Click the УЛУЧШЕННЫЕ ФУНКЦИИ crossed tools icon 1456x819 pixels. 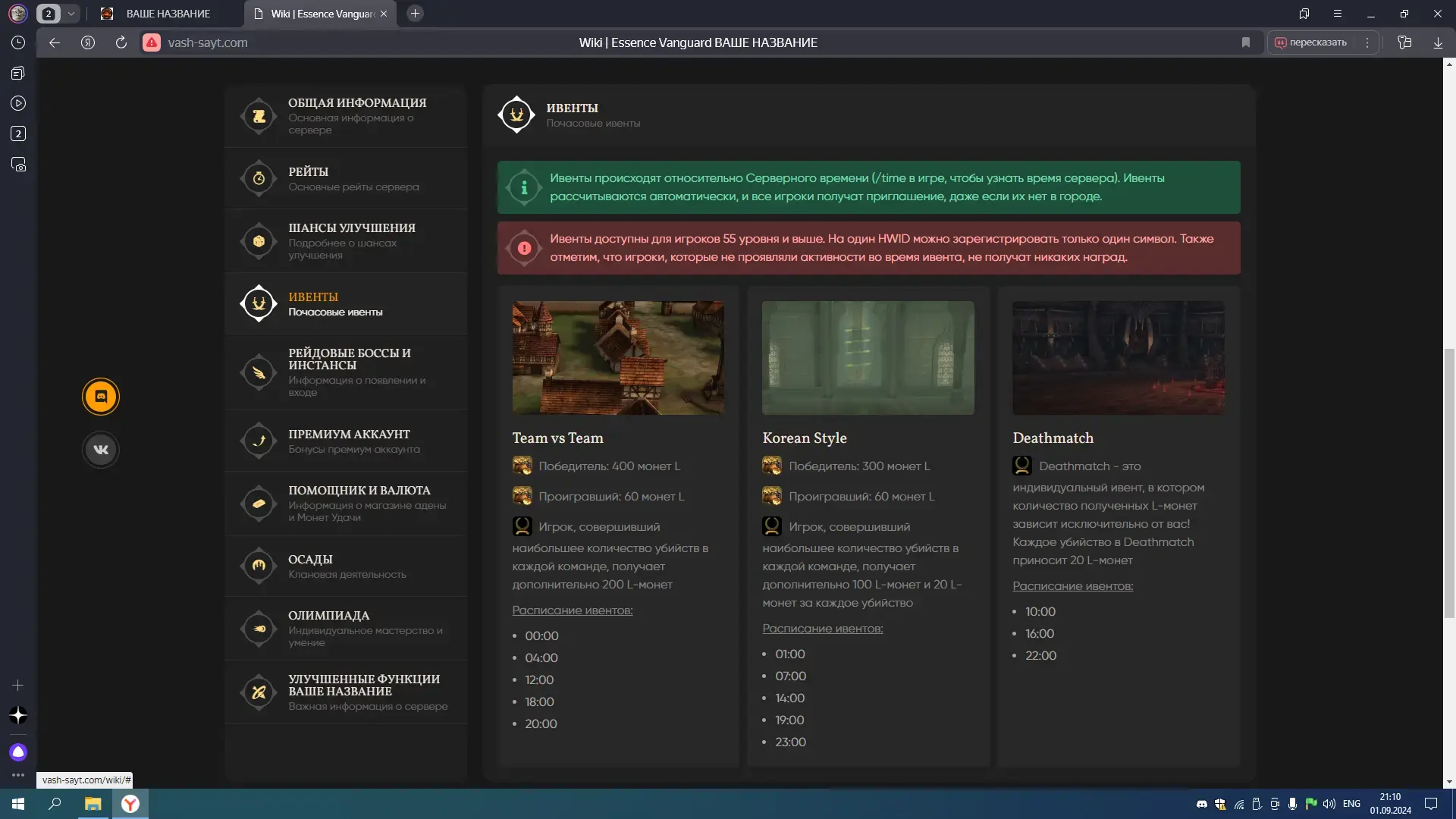click(259, 692)
